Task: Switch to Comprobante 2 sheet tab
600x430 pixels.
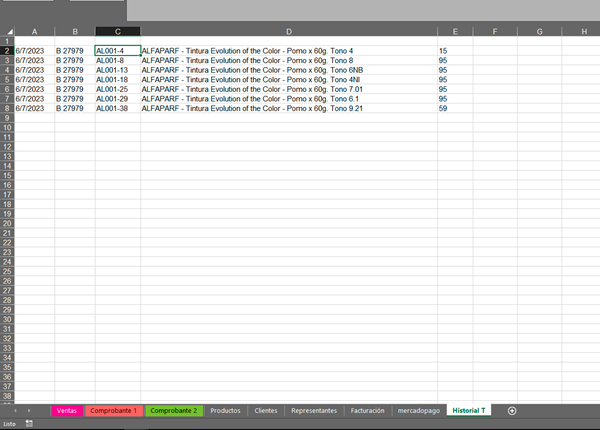Action: point(174,410)
